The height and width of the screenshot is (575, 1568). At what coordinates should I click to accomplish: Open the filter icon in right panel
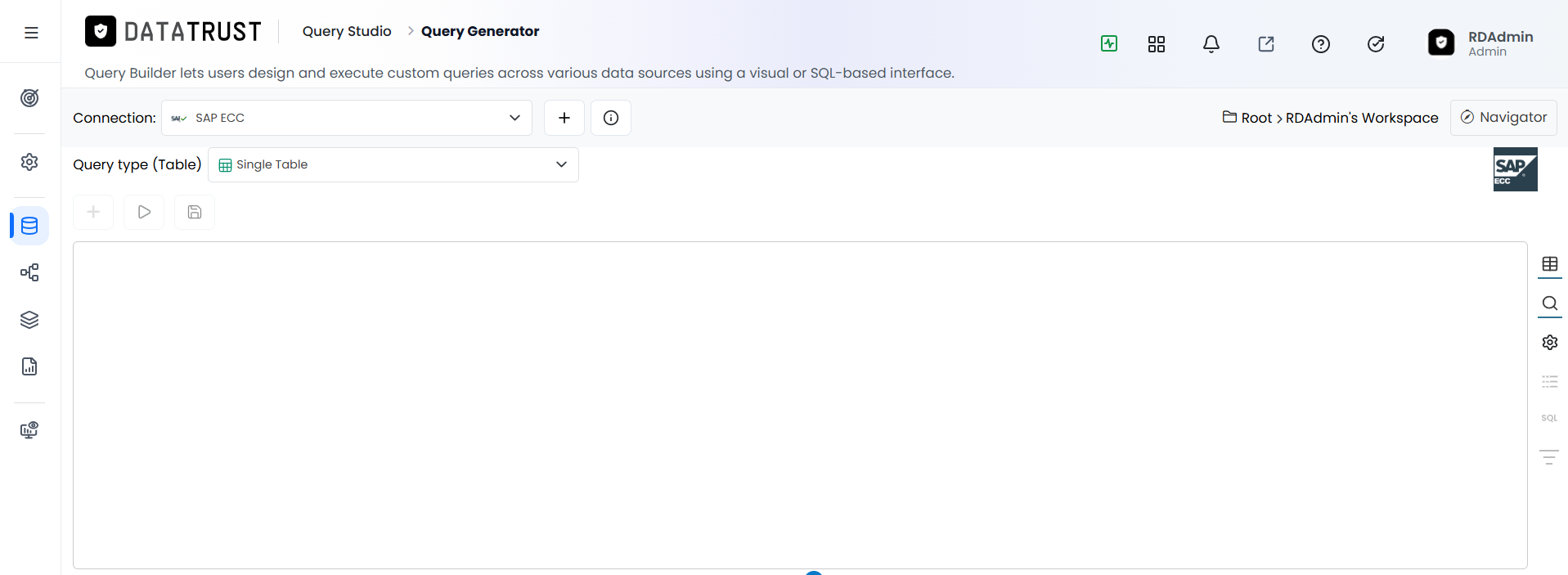coord(1549,457)
